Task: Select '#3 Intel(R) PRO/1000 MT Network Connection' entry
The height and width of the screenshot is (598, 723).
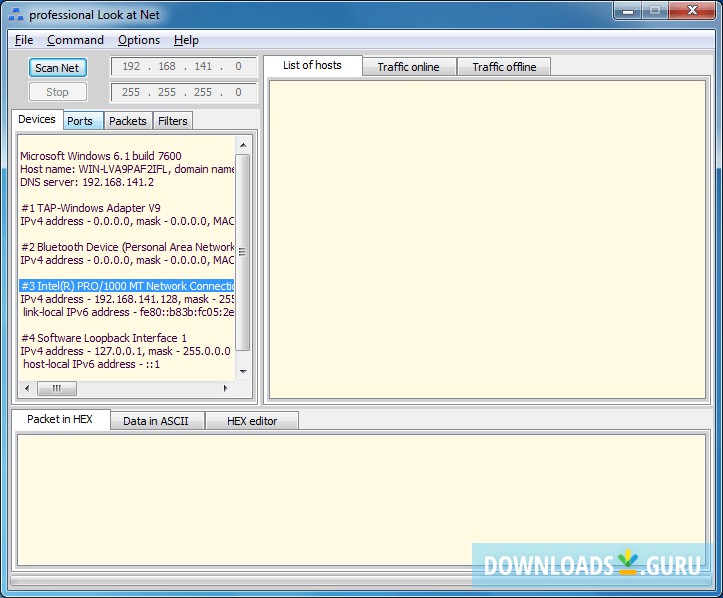Action: click(127, 286)
